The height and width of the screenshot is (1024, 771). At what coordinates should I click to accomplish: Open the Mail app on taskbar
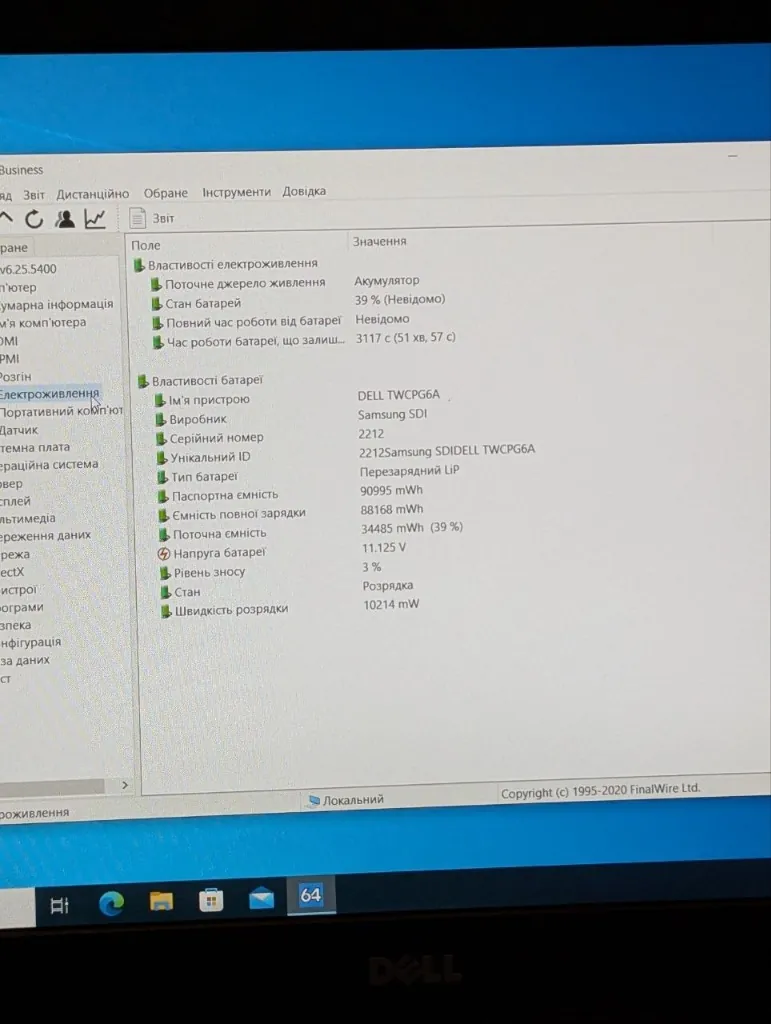261,898
